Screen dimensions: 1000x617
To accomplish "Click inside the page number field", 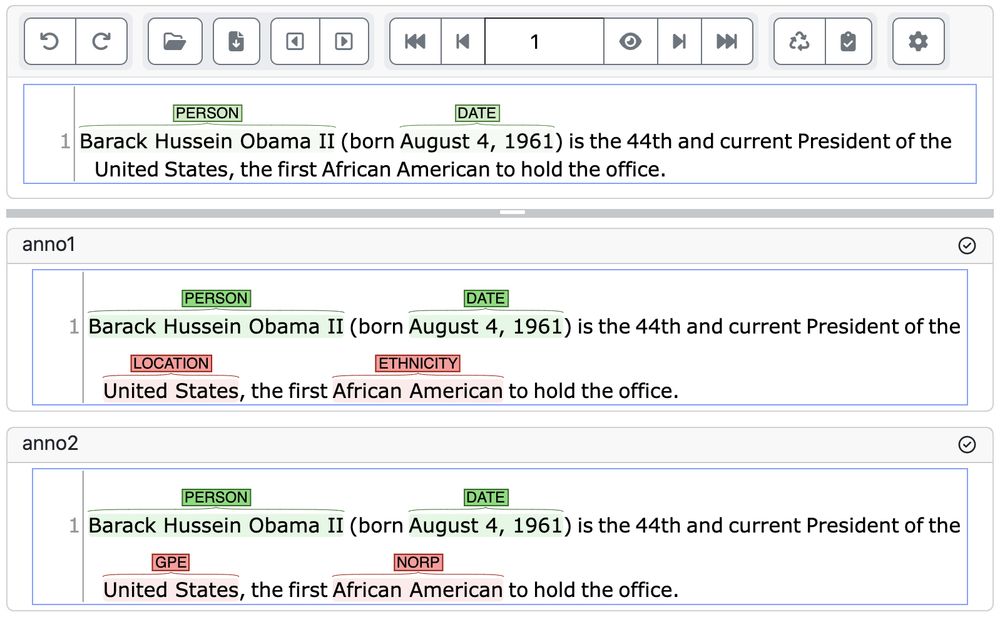I will click(x=543, y=41).
